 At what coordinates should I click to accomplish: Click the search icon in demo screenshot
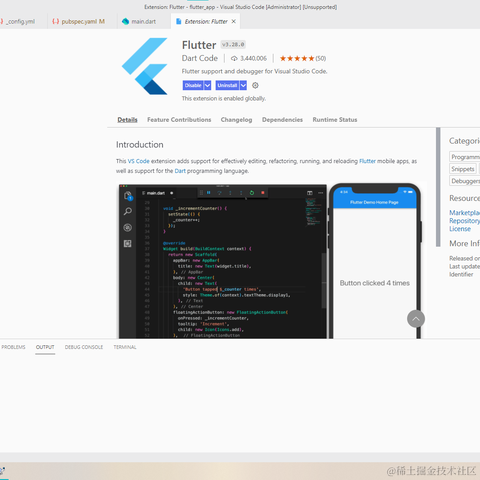128,211
